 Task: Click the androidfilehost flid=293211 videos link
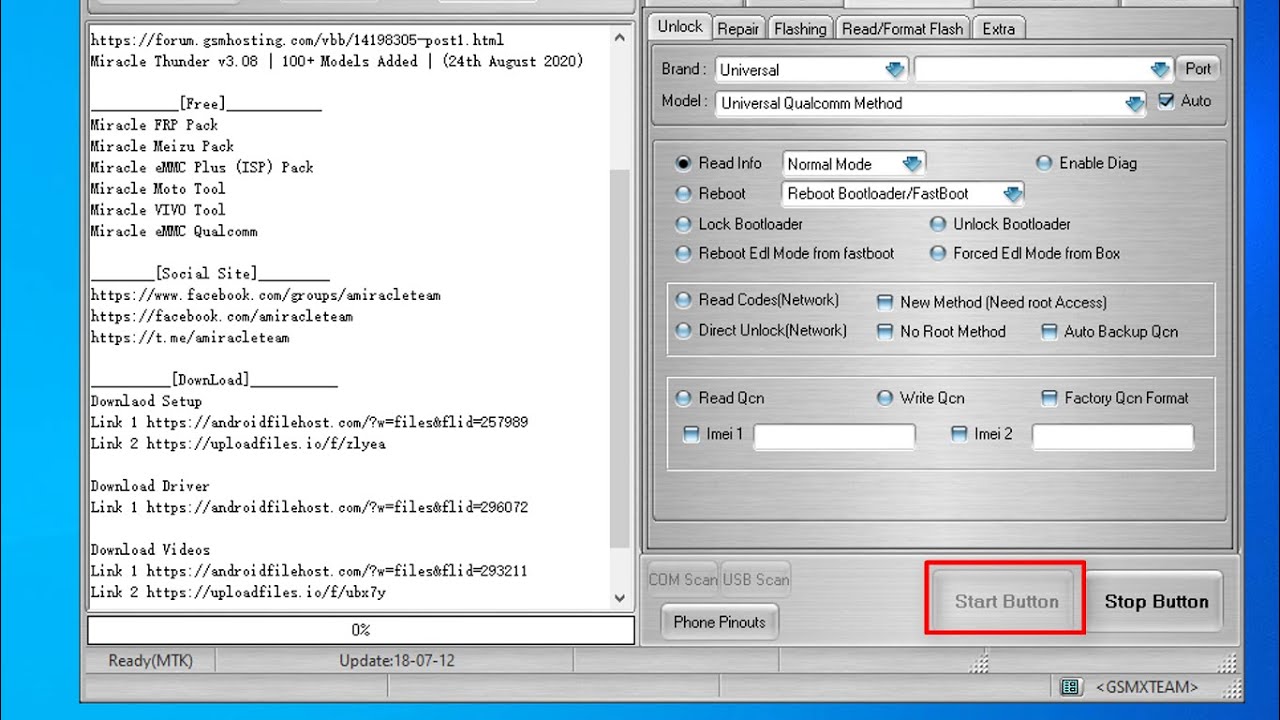coord(337,571)
